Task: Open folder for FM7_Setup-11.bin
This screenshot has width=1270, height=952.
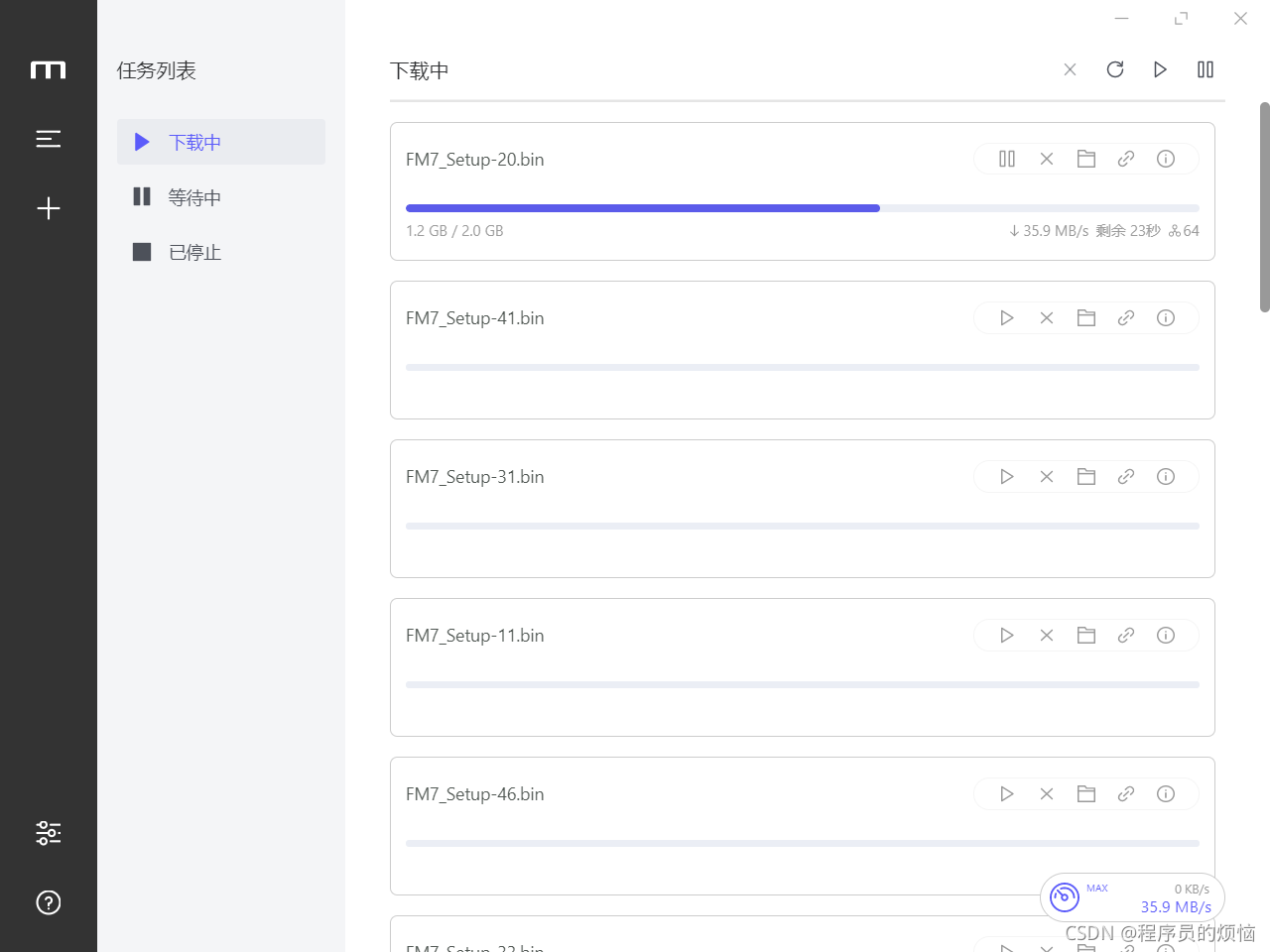Action: pyautogui.click(x=1085, y=636)
